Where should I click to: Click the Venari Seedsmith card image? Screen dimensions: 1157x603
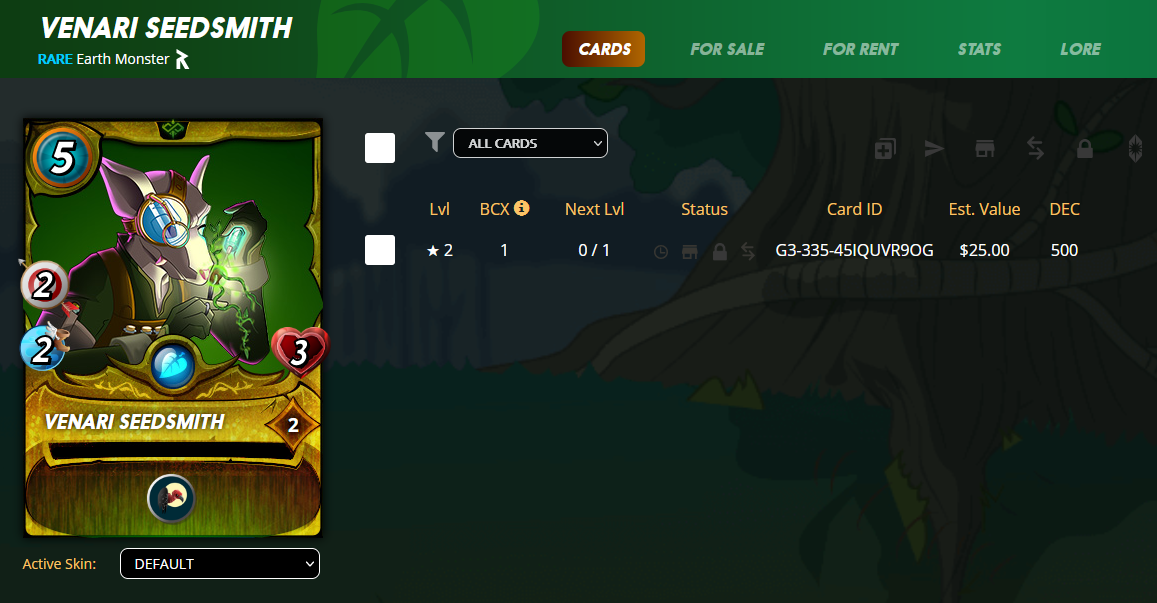173,328
